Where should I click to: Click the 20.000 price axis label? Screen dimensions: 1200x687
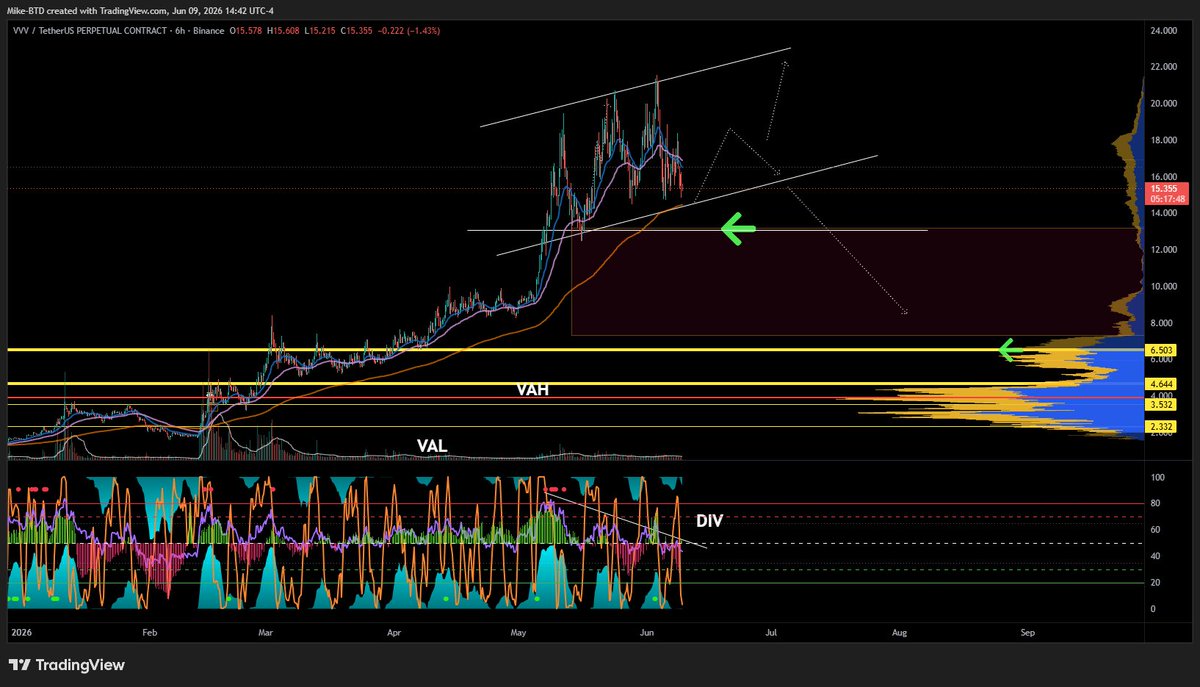click(x=1162, y=104)
